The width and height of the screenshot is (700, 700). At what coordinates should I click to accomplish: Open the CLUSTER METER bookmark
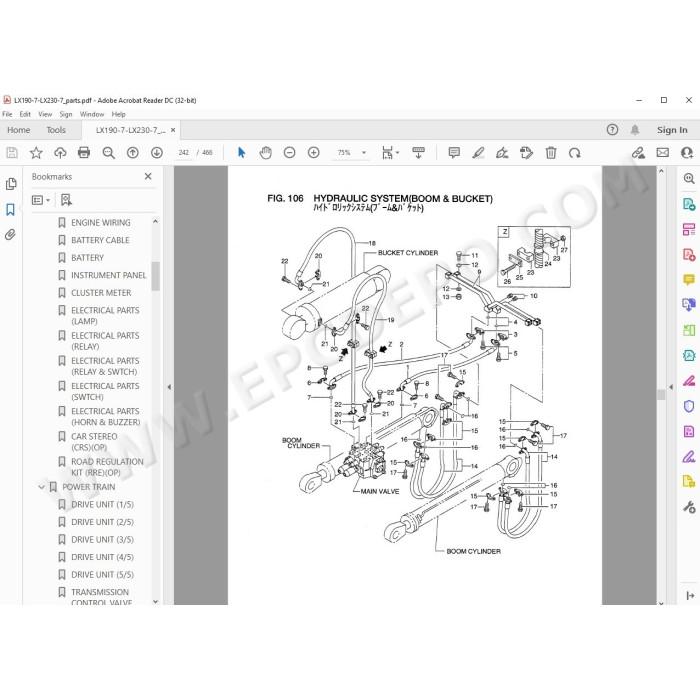pos(101,293)
